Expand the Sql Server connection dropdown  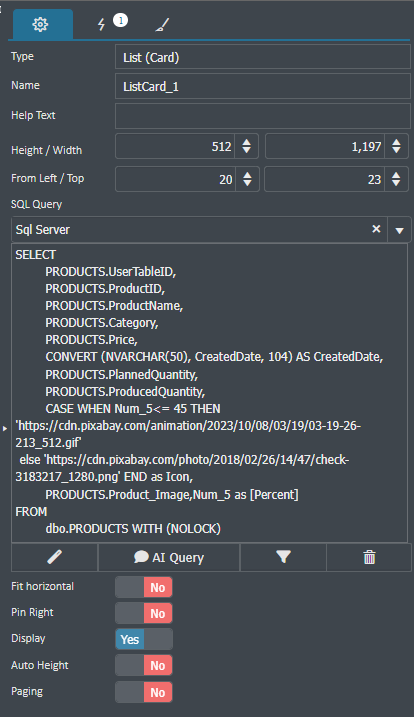(x=399, y=230)
